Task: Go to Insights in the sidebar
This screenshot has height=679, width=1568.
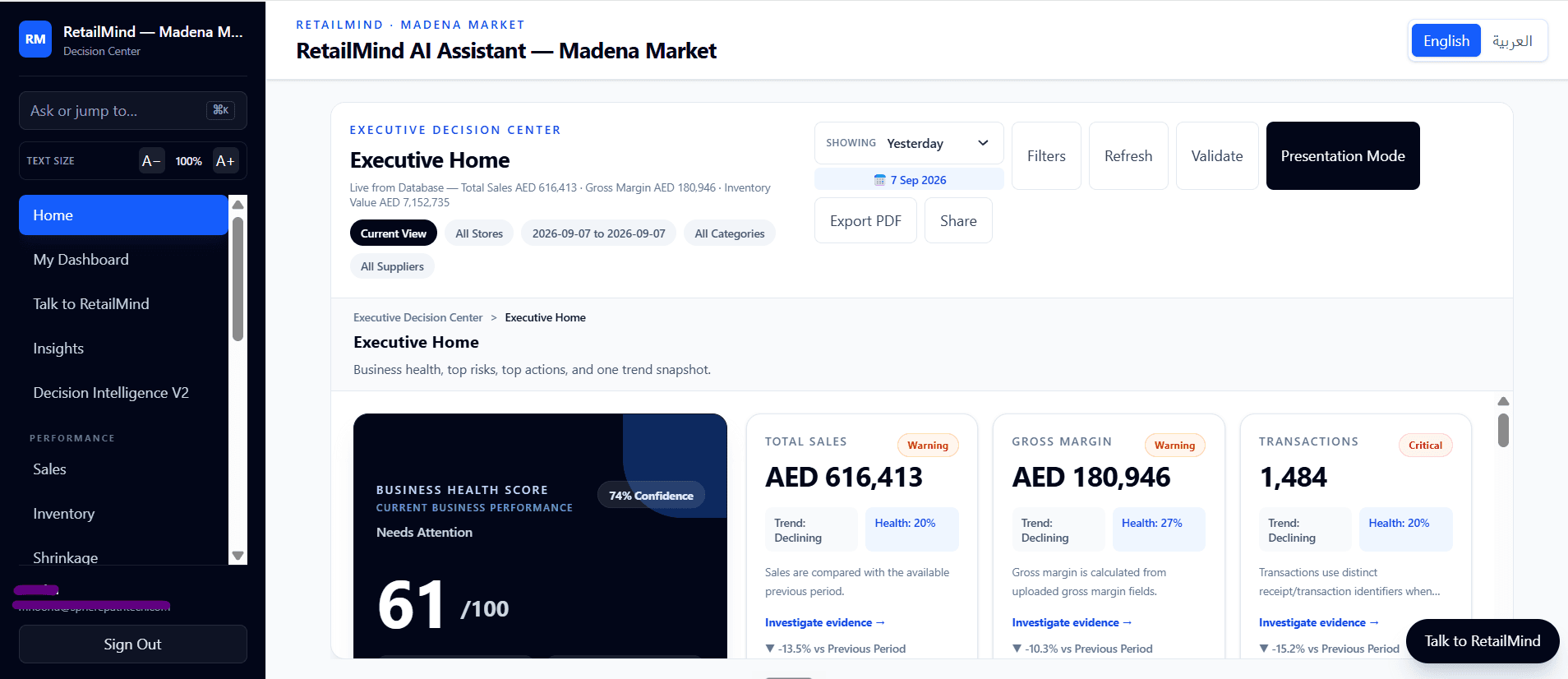Action: point(123,349)
